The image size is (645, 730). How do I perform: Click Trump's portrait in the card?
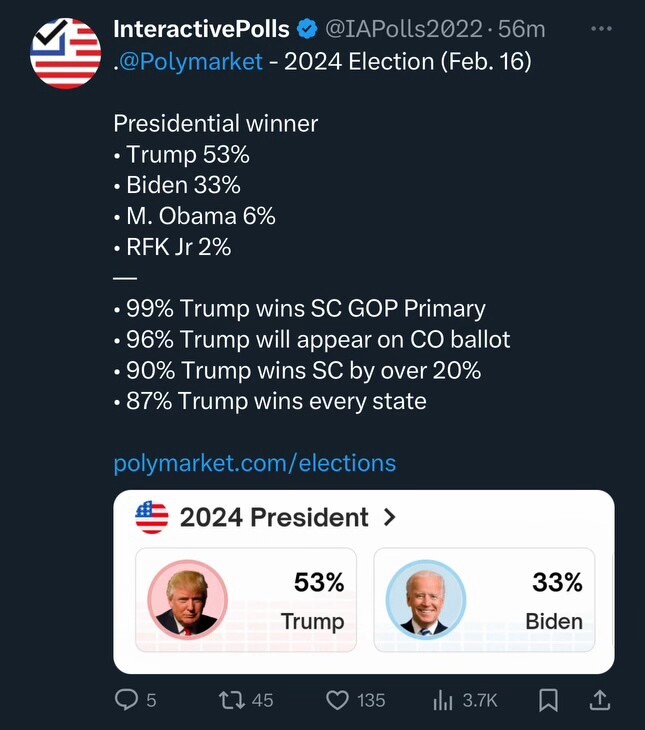coord(187,600)
